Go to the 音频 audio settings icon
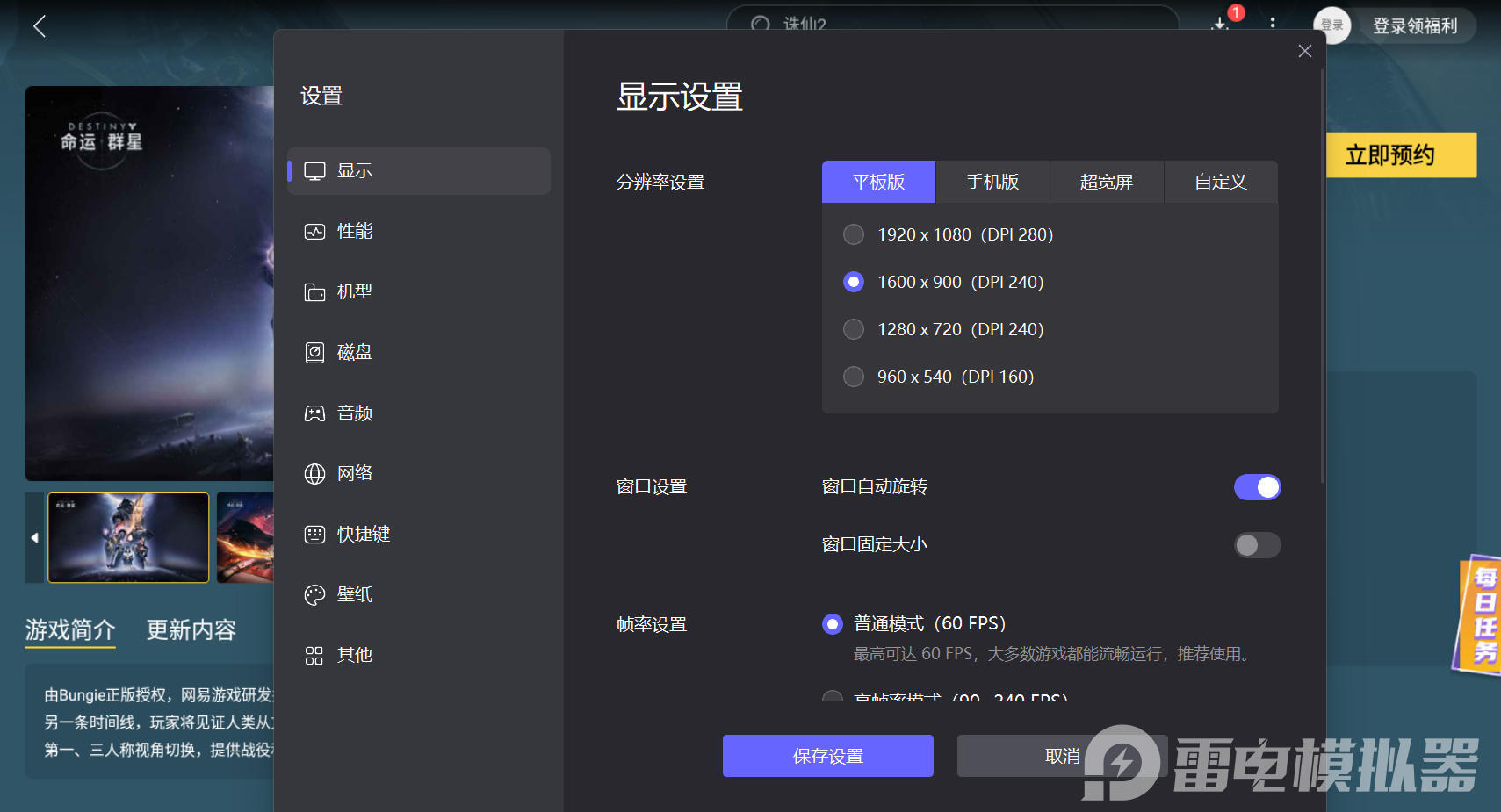This screenshot has height=812, width=1501. tap(314, 413)
